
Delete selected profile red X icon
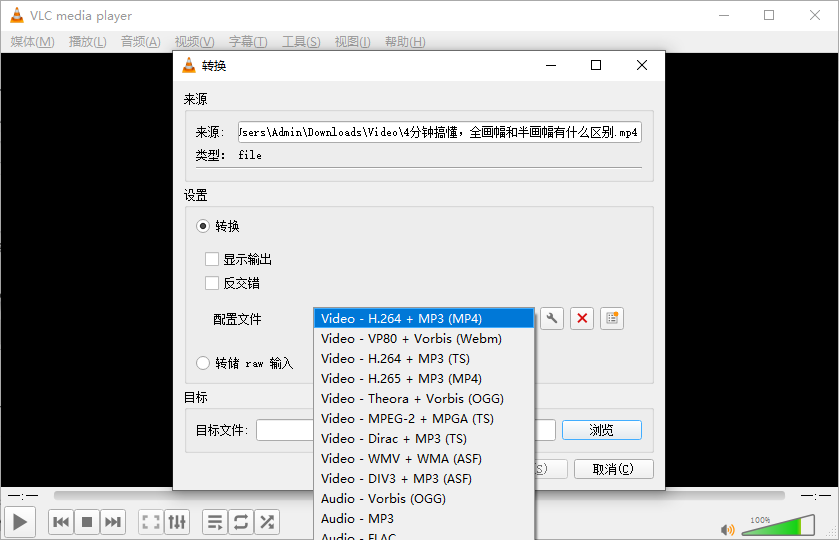point(582,318)
